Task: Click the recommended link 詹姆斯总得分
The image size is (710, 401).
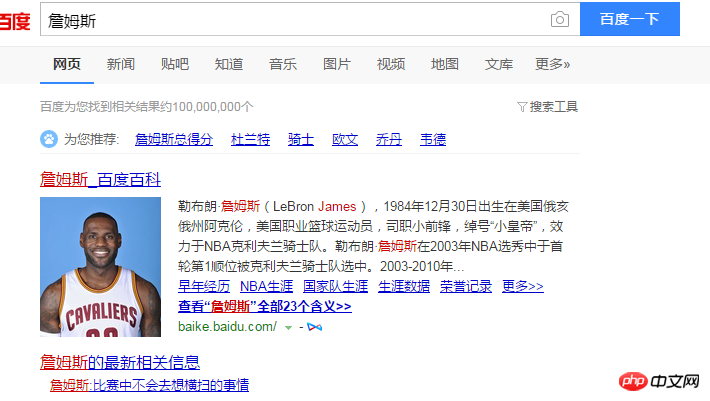Action: pyautogui.click(x=174, y=139)
